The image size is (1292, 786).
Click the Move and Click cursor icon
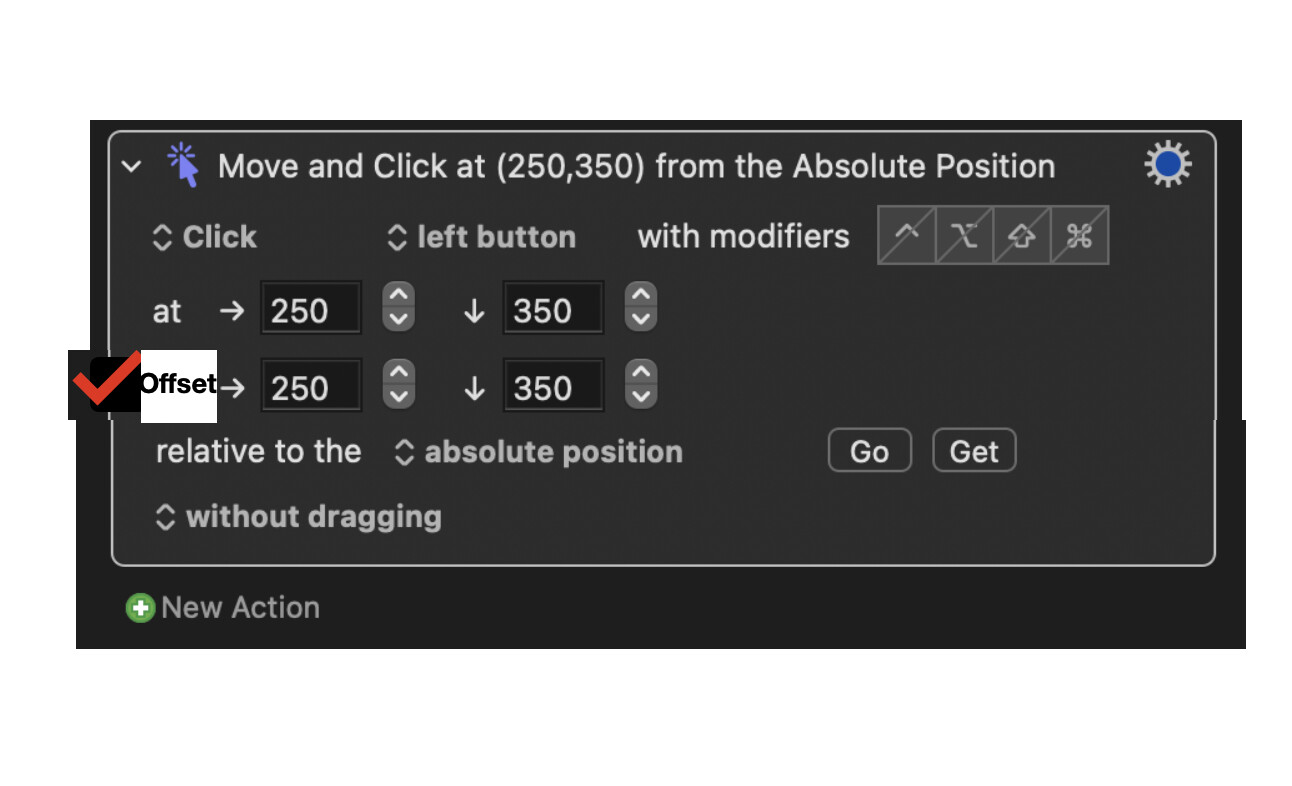click(183, 165)
